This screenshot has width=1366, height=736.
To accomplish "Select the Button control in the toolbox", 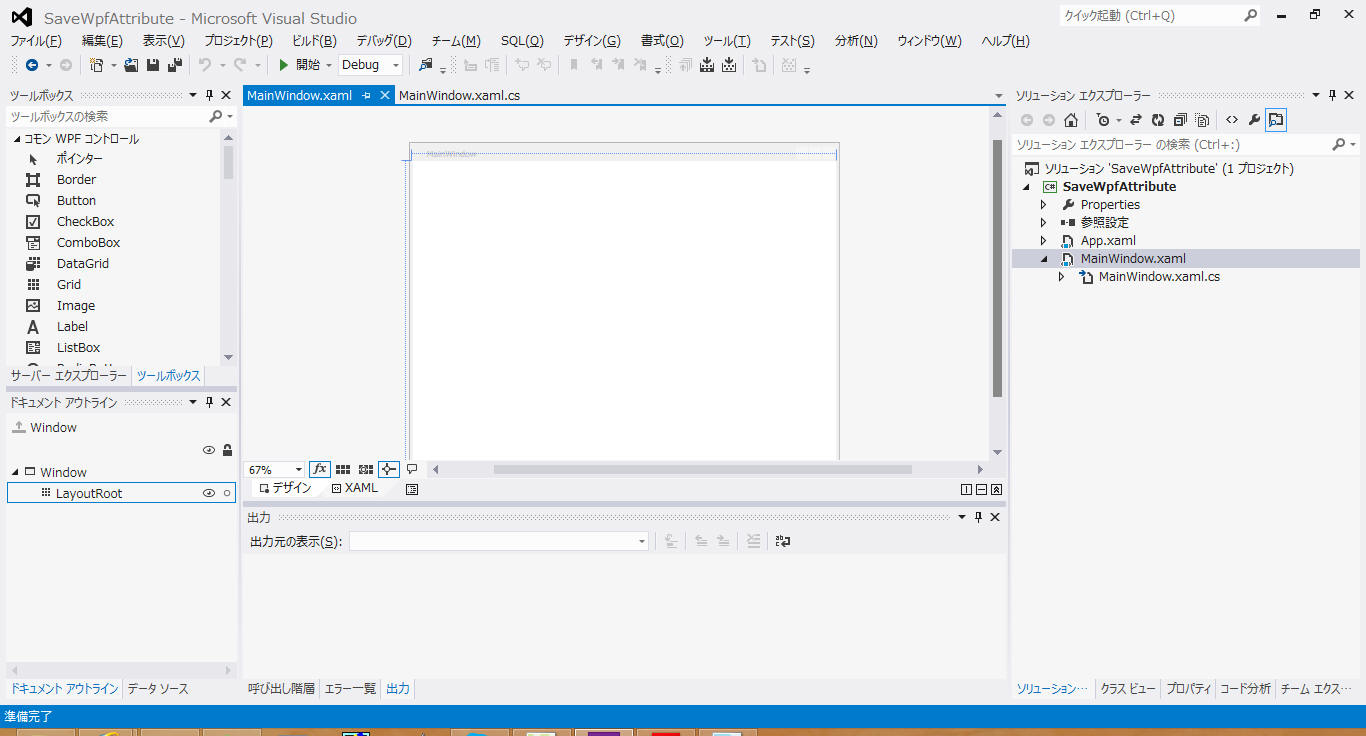I will pos(76,201).
